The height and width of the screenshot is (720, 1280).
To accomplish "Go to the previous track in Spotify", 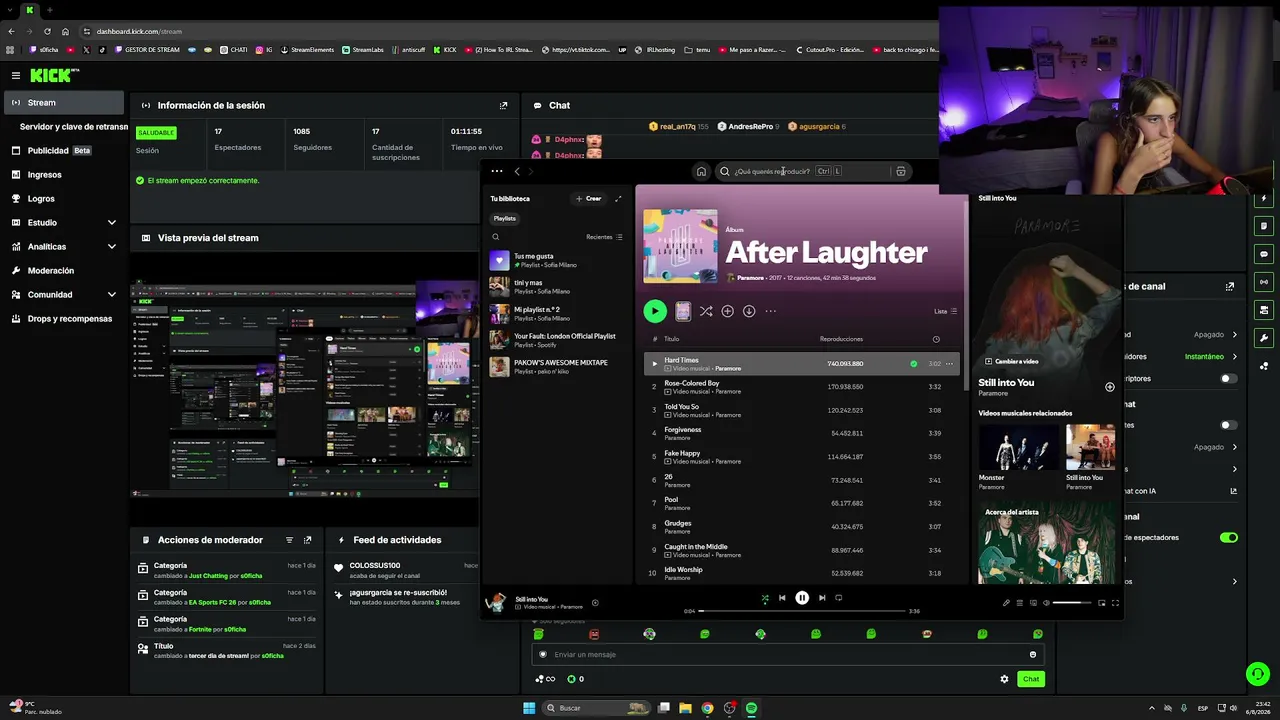I will [x=782, y=598].
